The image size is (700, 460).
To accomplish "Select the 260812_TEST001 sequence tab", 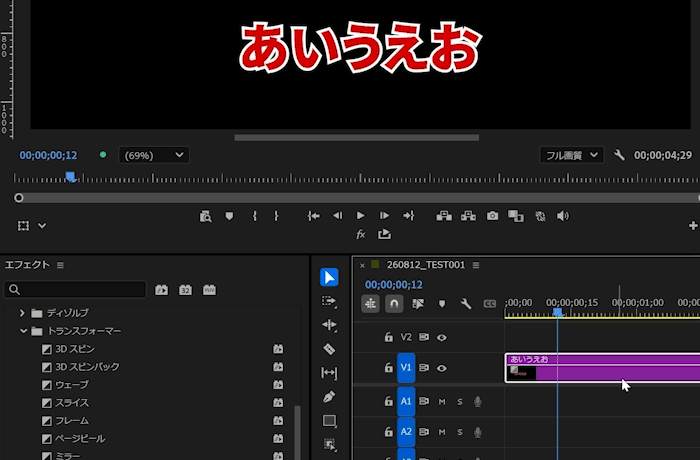I will 425,265.
